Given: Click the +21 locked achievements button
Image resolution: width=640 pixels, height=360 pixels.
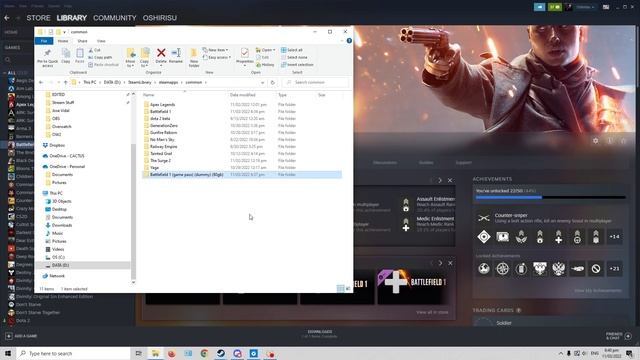Looking at the screenshot, I should tap(614, 269).
